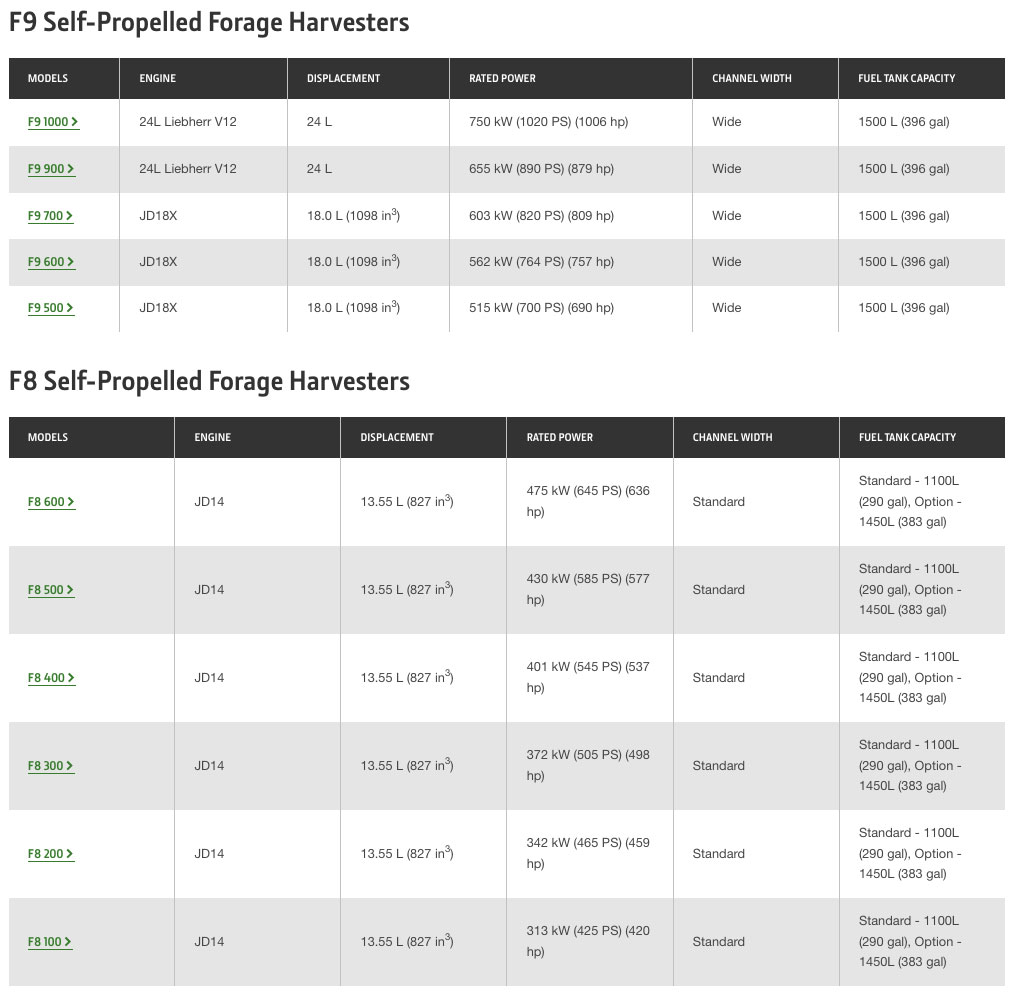The height and width of the screenshot is (992, 1012).
Task: Click the 750 kW rated power cell
Action: 548,122
